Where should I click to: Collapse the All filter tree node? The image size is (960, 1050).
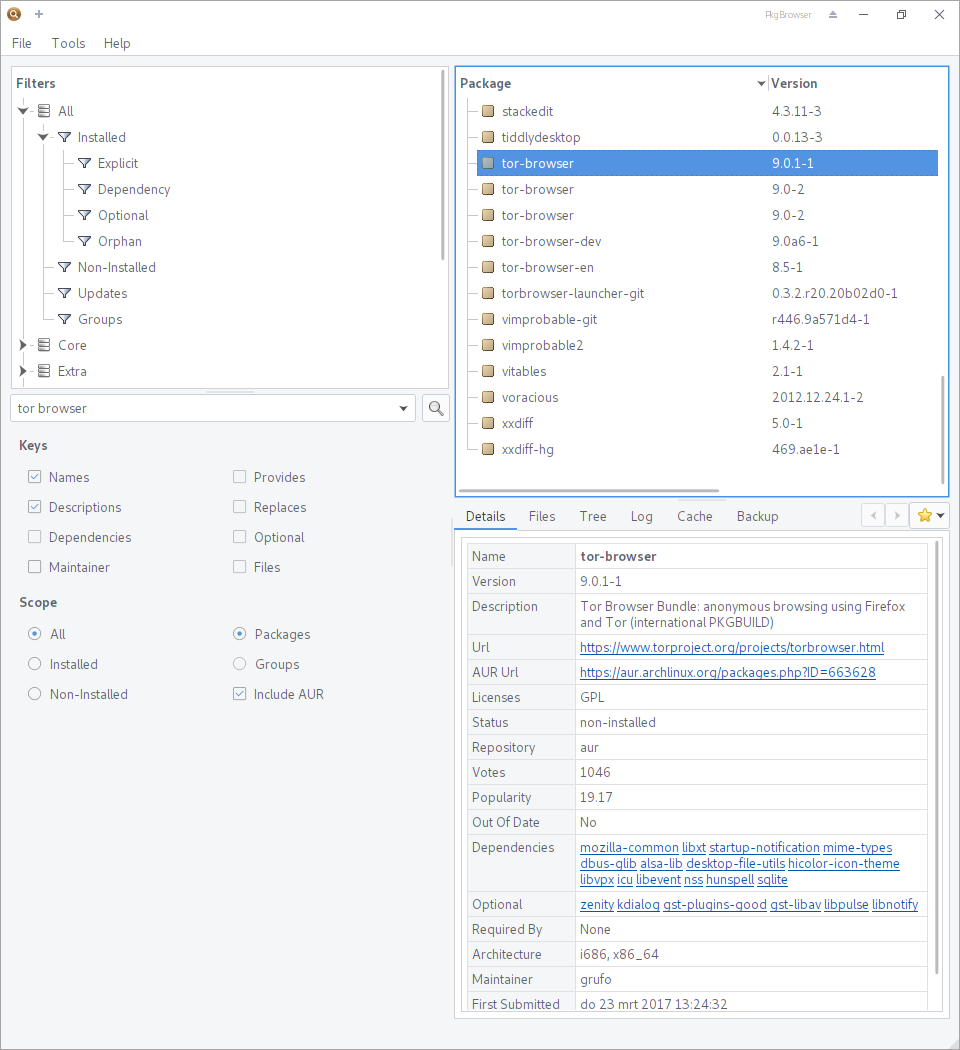point(23,111)
